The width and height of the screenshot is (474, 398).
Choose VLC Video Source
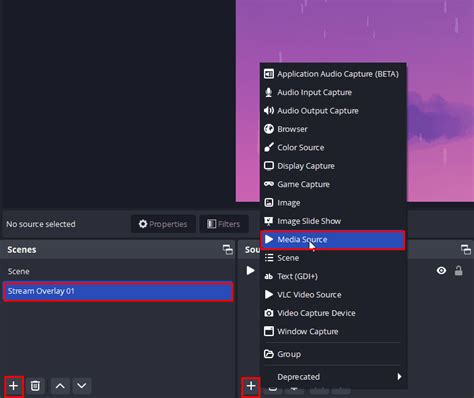(x=333, y=295)
